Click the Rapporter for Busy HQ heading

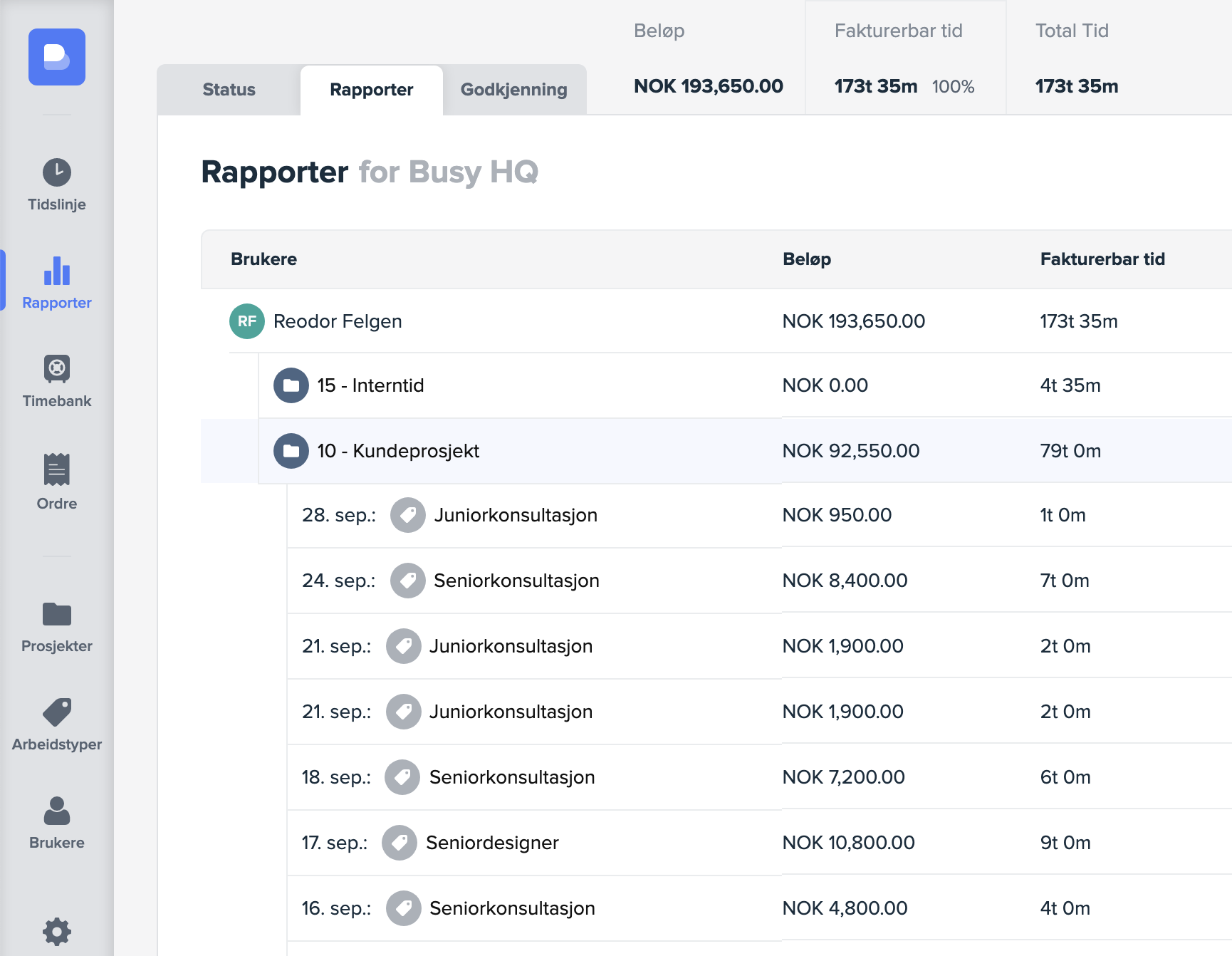[370, 172]
